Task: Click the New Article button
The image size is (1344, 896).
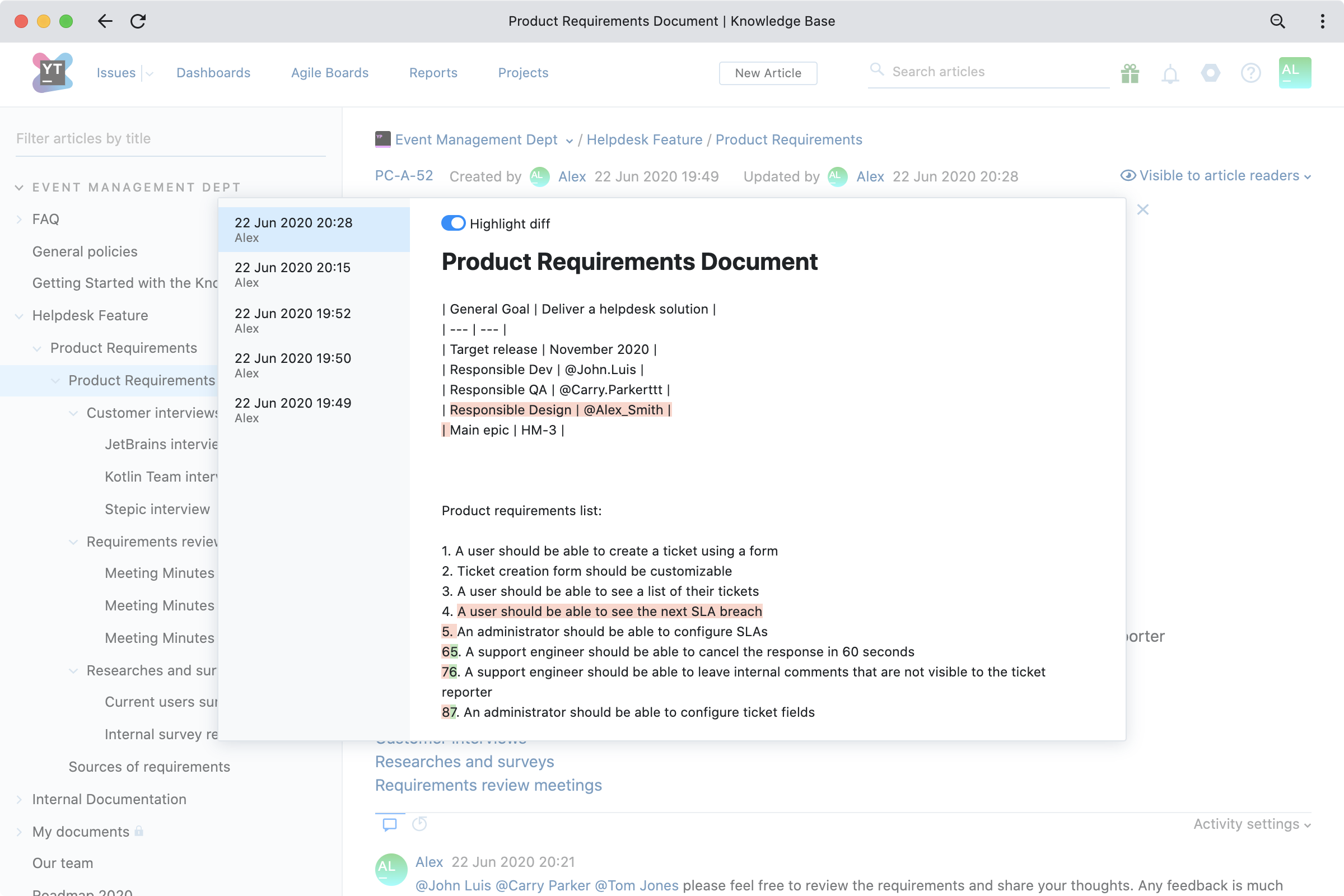Action: [768, 73]
